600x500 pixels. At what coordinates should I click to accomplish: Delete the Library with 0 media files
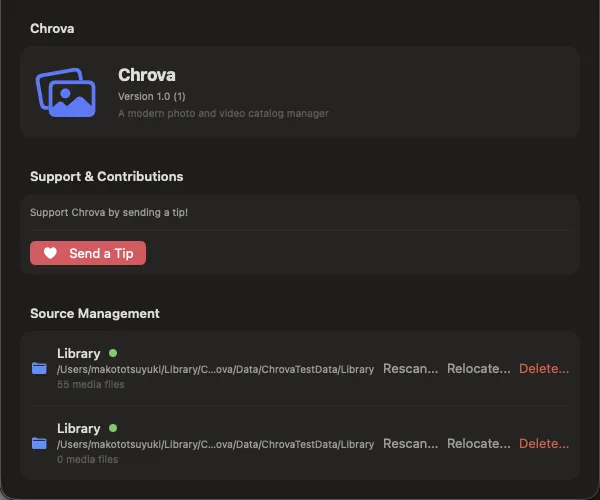[x=544, y=443]
